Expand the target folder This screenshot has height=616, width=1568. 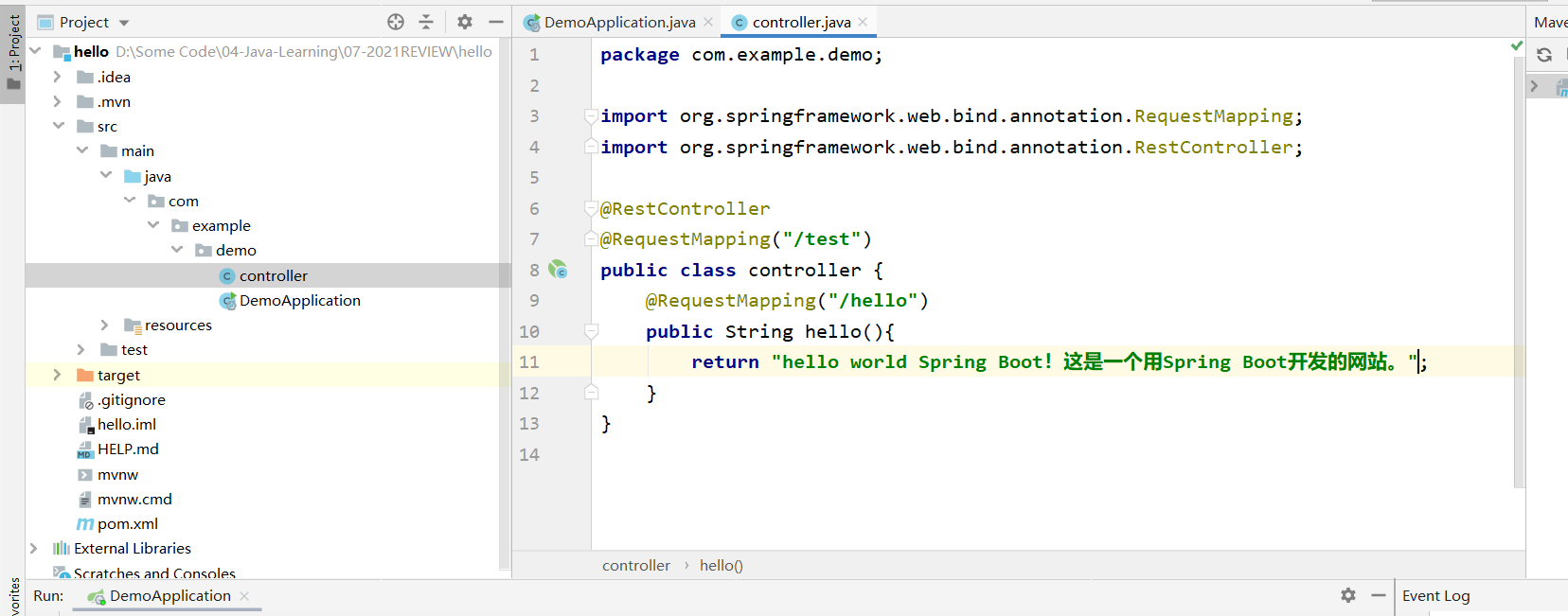click(x=58, y=375)
